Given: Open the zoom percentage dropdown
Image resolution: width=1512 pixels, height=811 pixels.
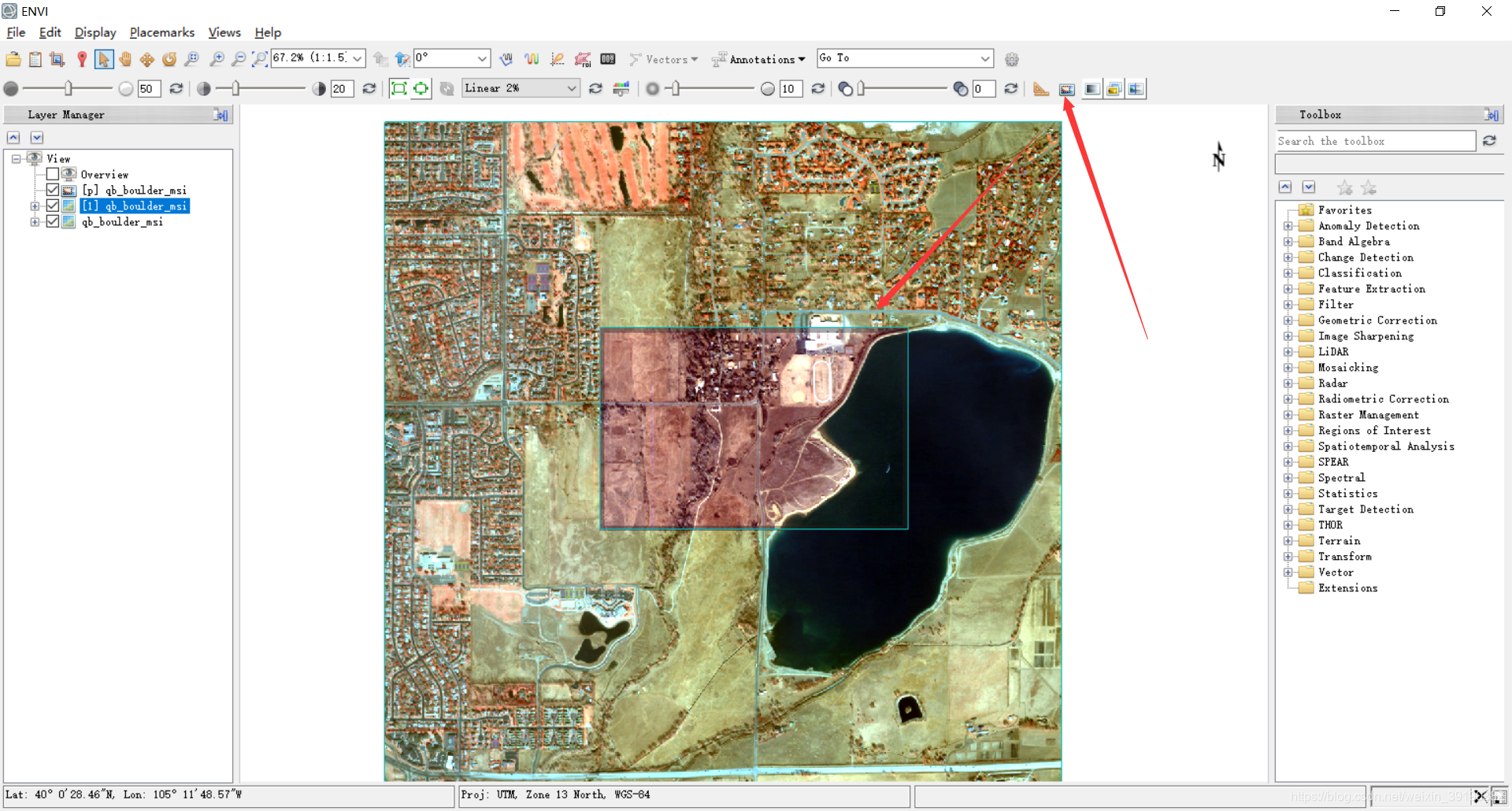Looking at the screenshot, I should click(x=358, y=58).
